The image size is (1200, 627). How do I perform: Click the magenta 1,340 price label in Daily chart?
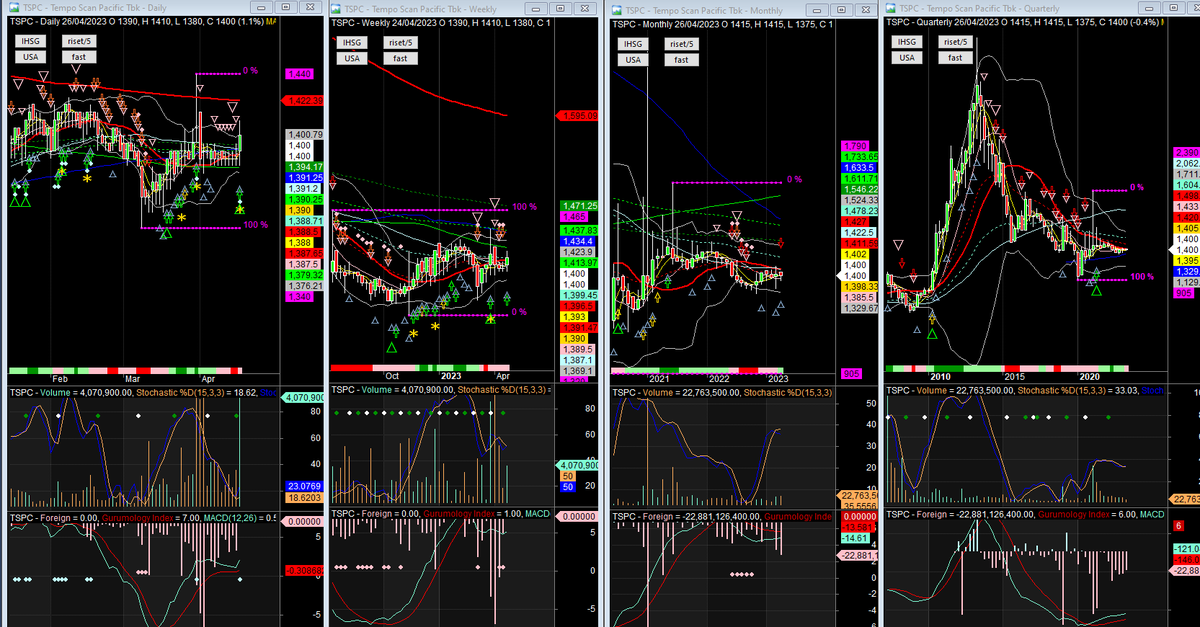click(299, 296)
